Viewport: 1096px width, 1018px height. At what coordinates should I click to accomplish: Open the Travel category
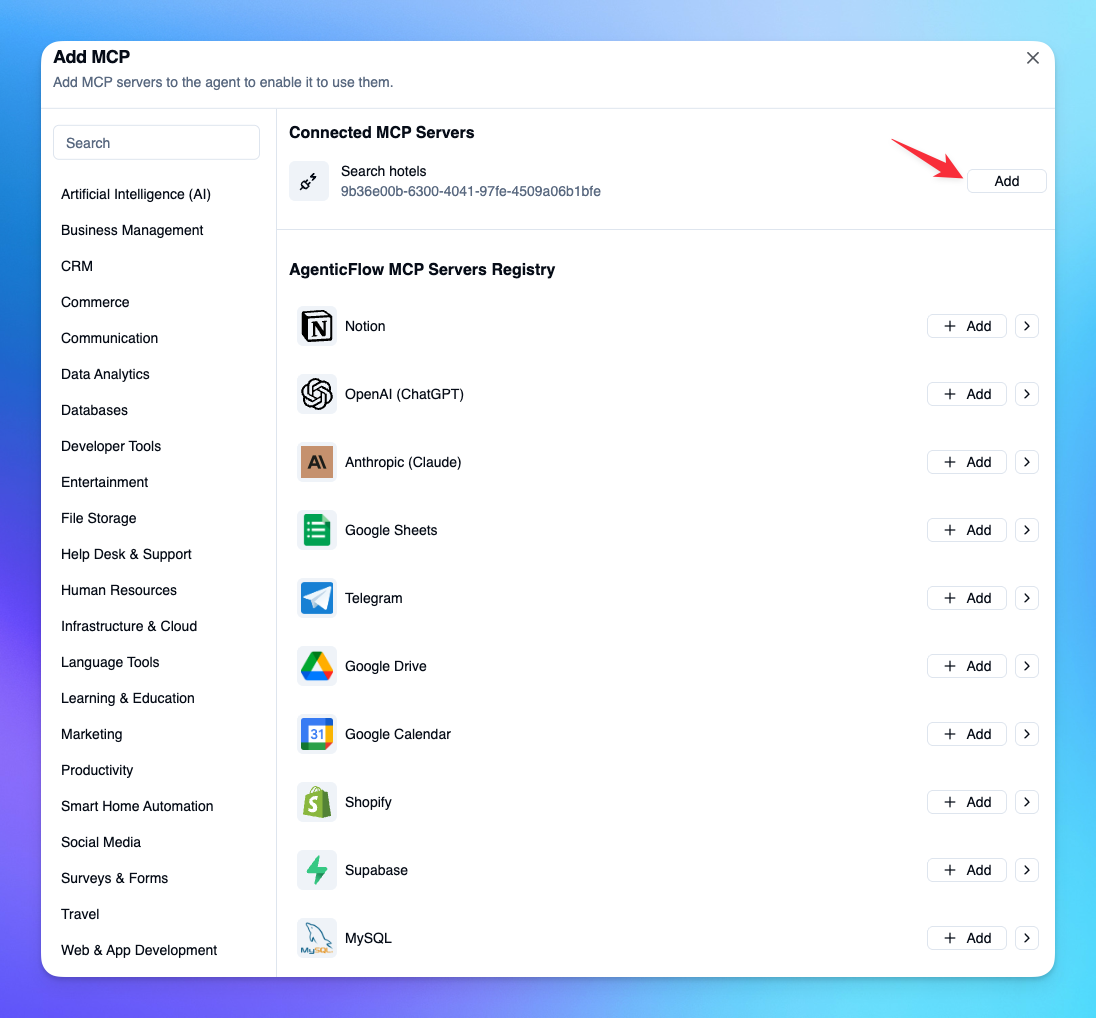pos(80,914)
